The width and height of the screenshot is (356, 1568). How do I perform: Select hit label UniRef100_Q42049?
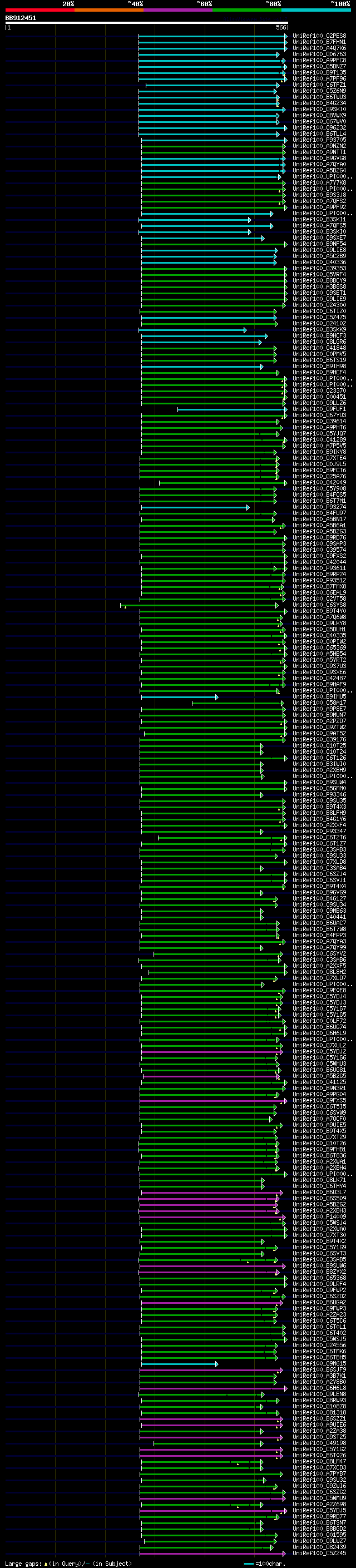319,483
